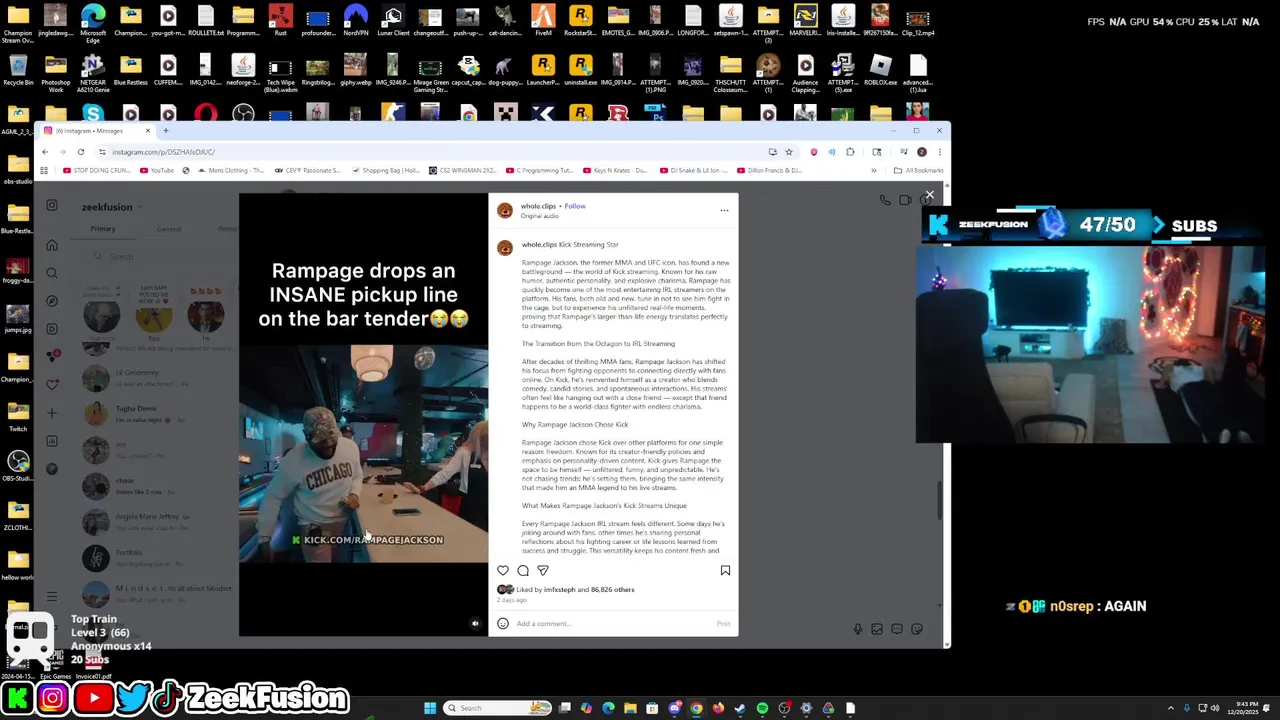Open Explore compass icon in the Instagram sidebar
Viewport: 1280px width, 720px height.
click(x=52, y=301)
